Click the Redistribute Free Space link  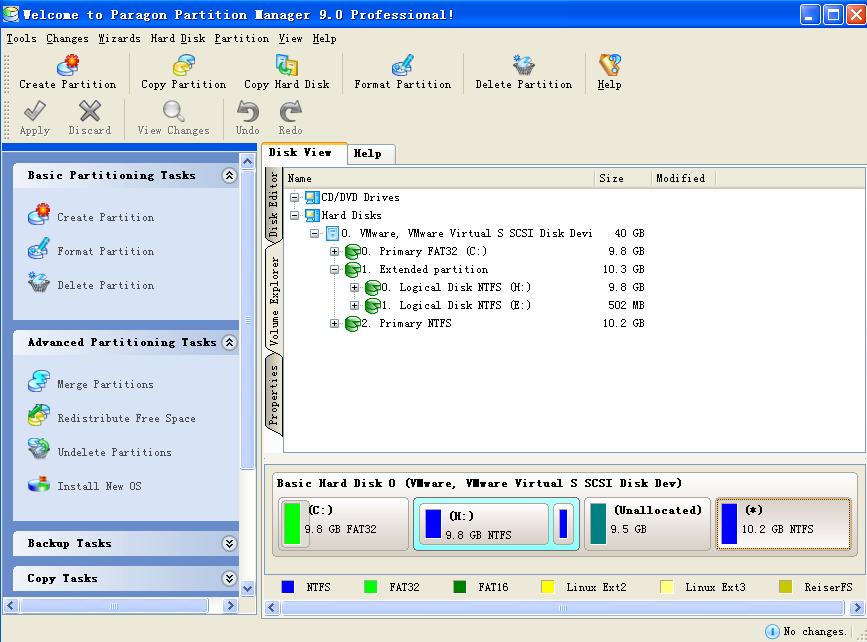tap(127, 419)
